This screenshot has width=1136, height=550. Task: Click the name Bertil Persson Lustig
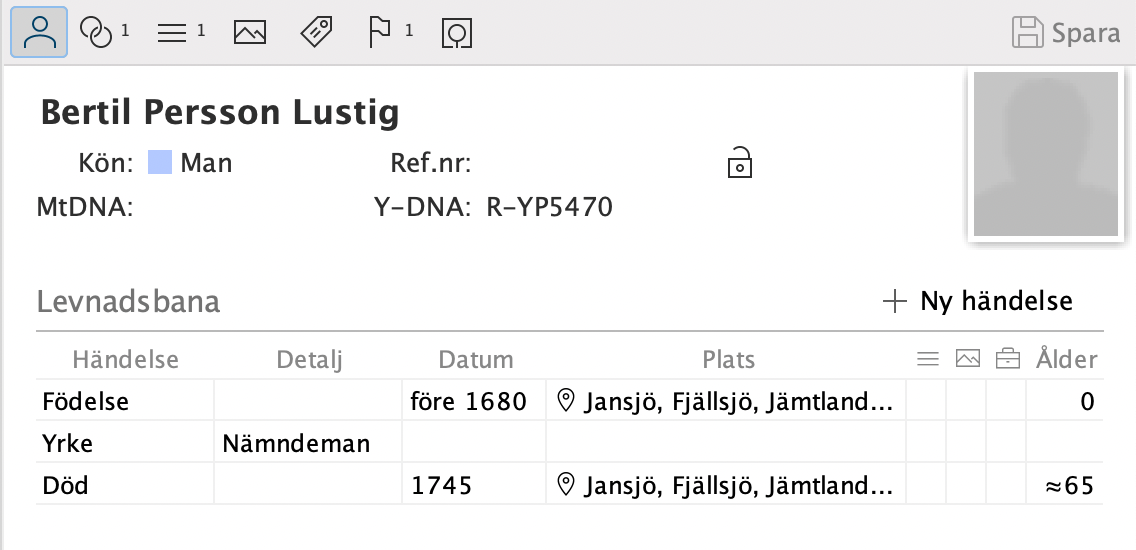pos(220,113)
